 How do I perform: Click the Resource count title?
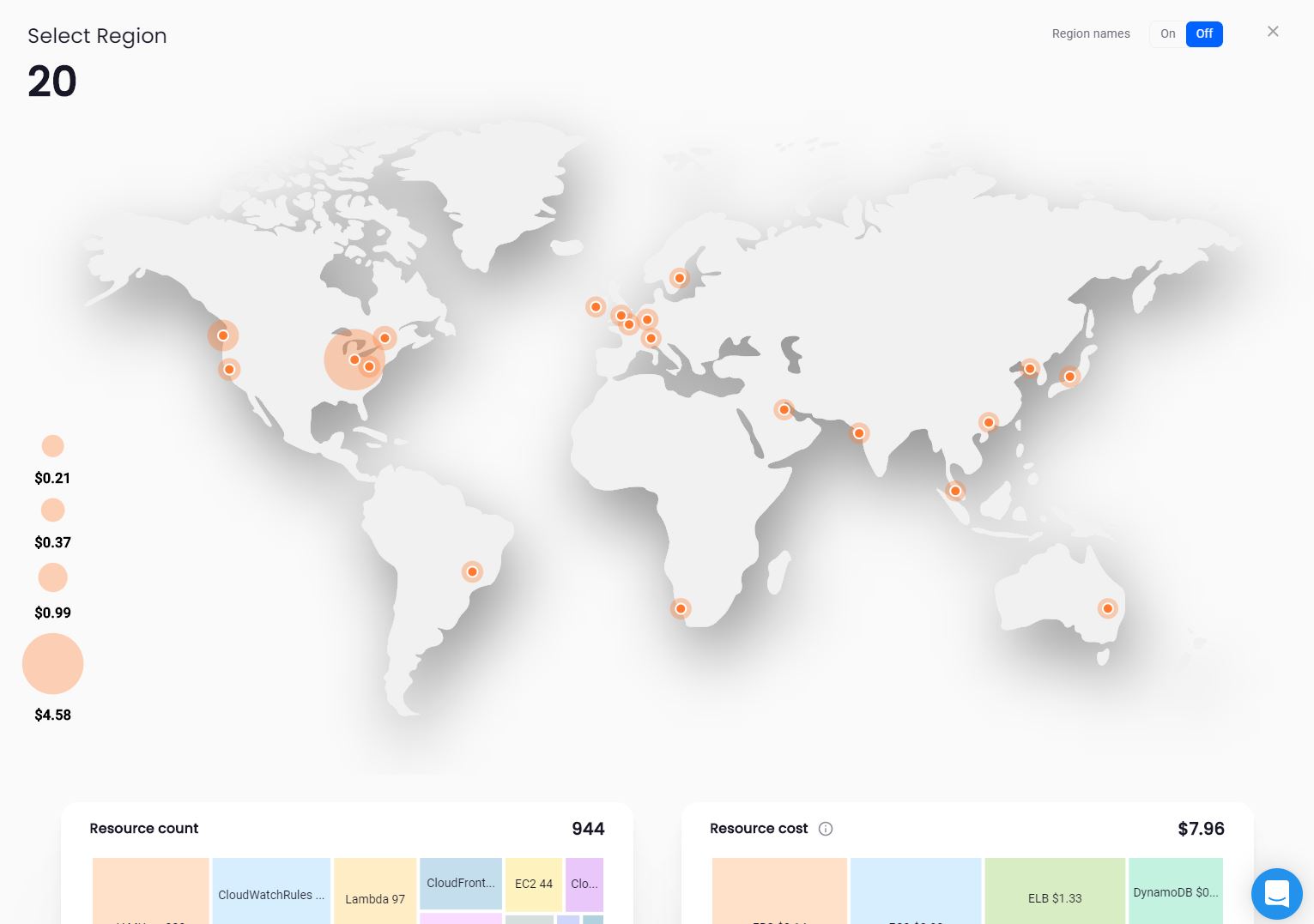pos(144,829)
